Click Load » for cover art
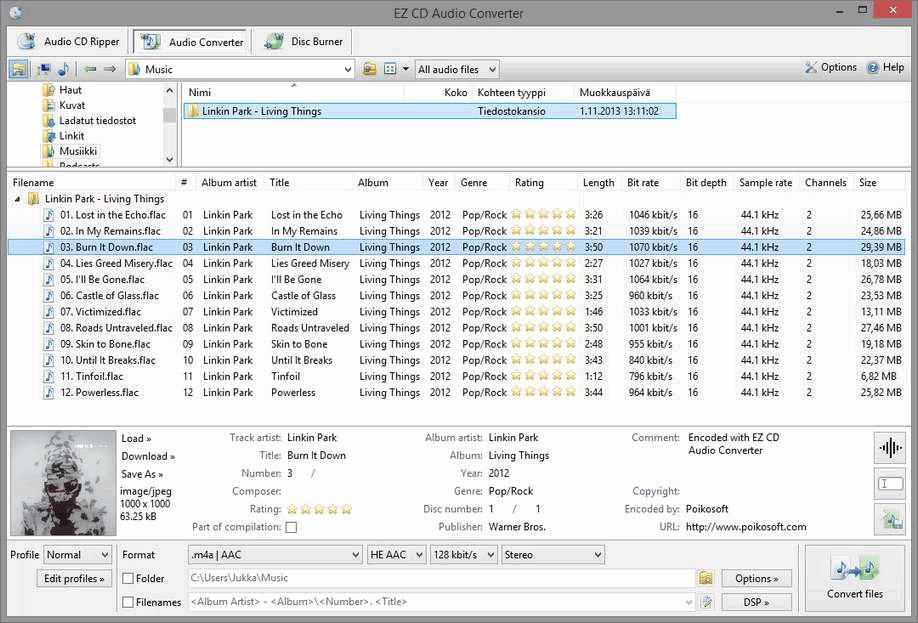This screenshot has width=918, height=623. click(x=136, y=439)
